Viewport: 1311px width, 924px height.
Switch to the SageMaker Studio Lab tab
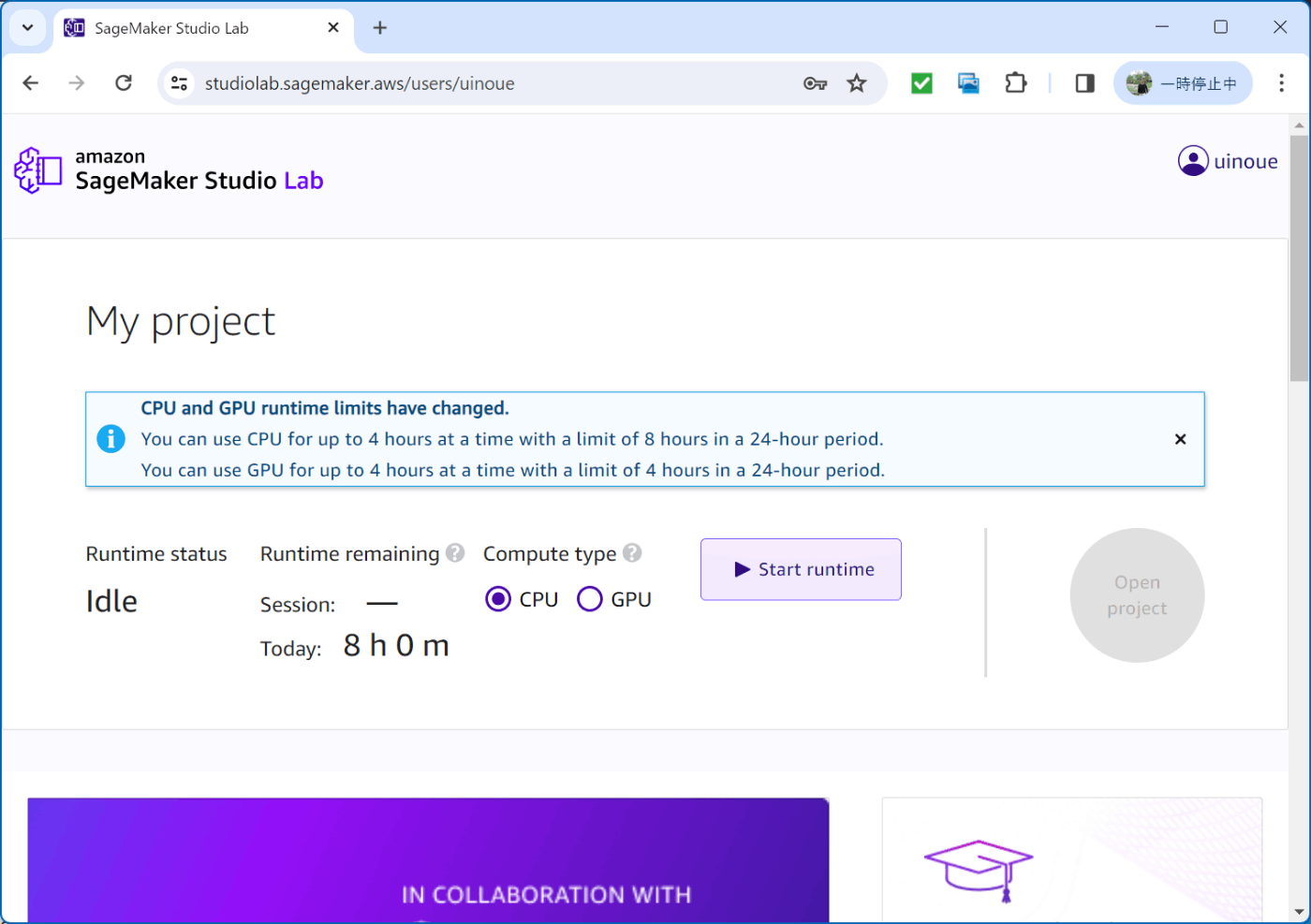[x=204, y=28]
